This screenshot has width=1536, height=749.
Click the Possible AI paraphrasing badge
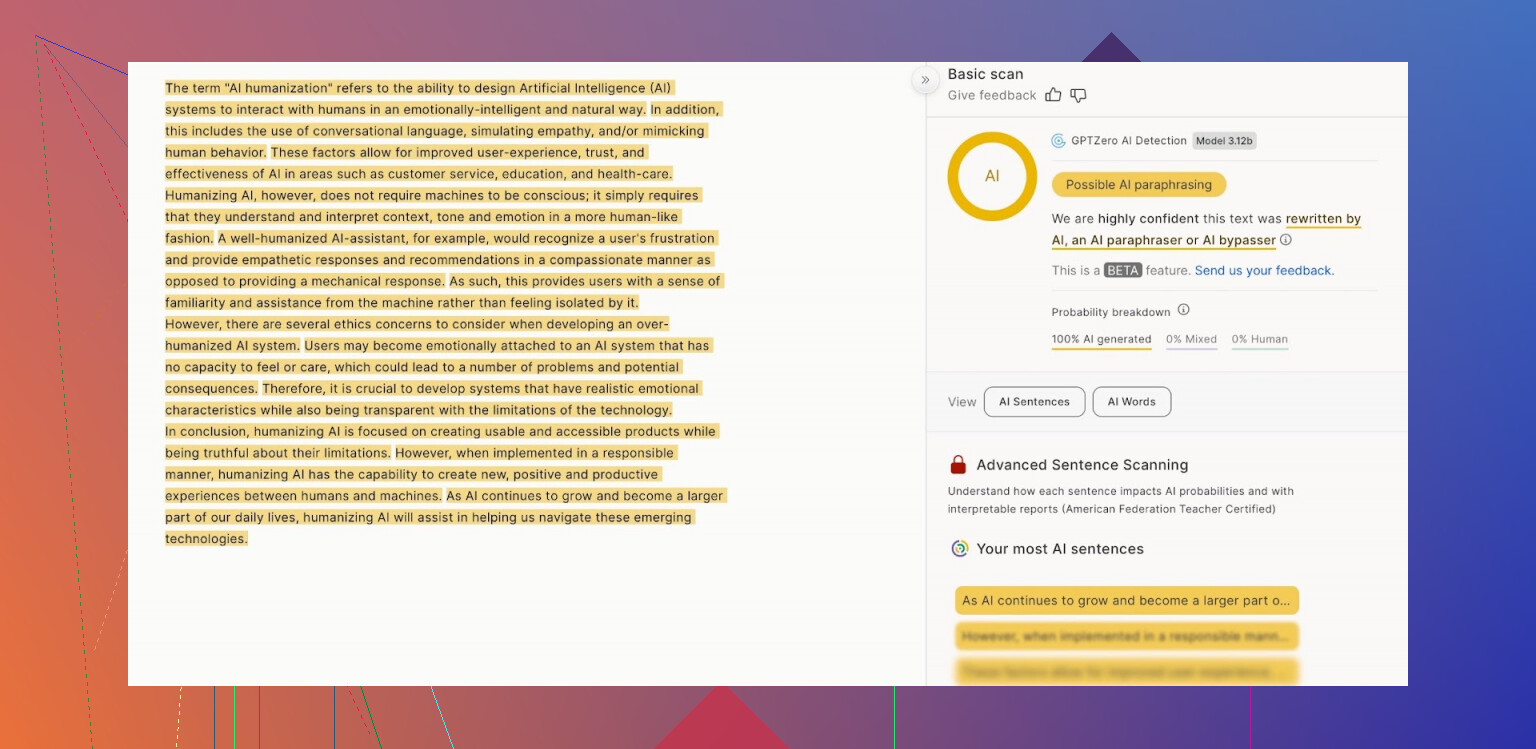1138,185
